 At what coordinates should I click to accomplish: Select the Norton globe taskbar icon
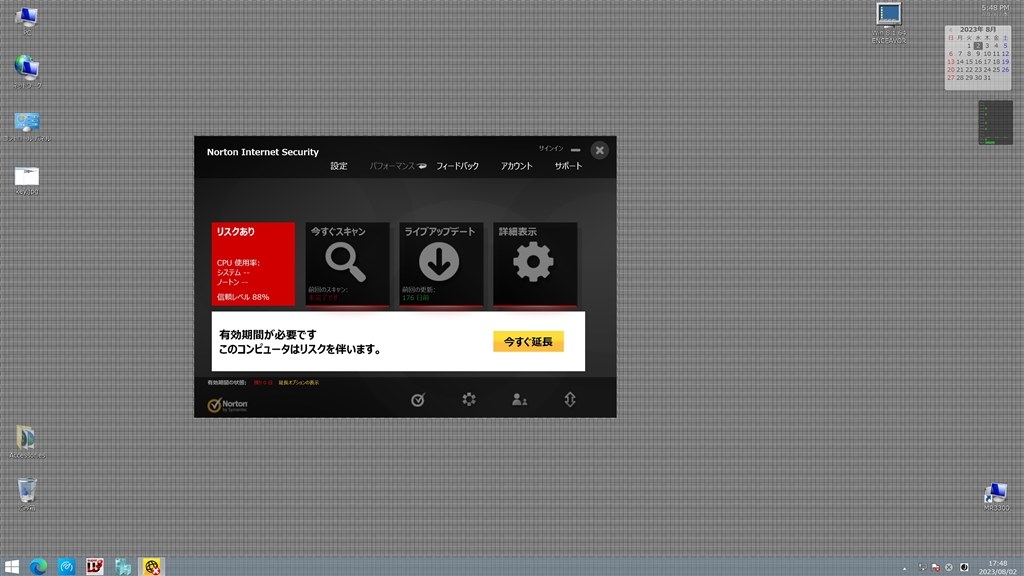tap(152, 566)
